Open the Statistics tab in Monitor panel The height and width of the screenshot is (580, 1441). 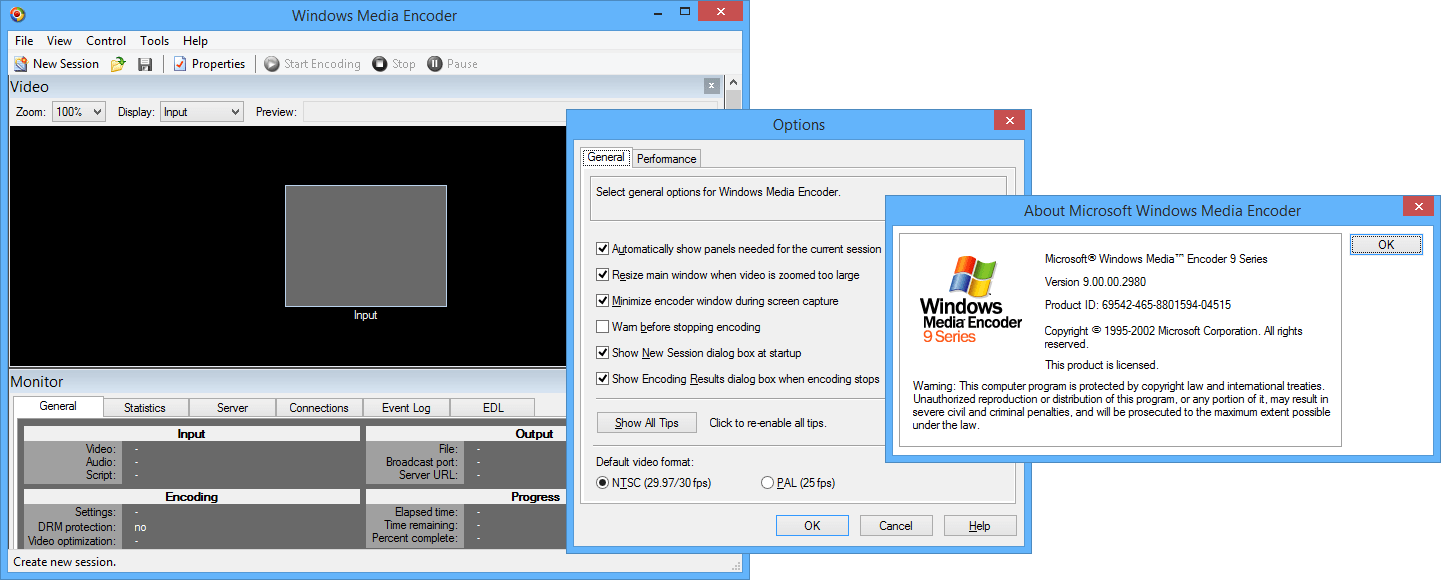coord(145,406)
